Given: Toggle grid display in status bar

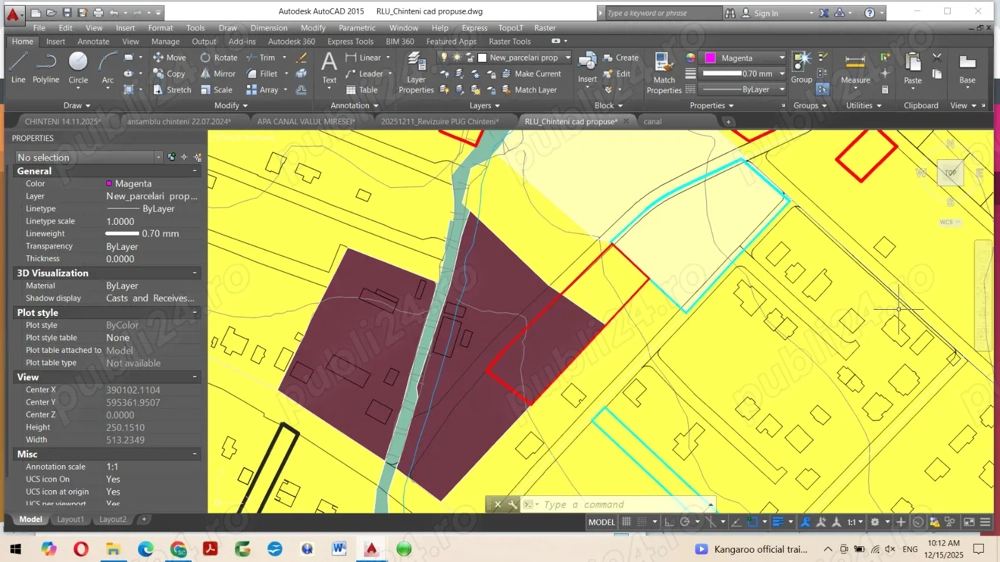Looking at the screenshot, I should coord(627,522).
